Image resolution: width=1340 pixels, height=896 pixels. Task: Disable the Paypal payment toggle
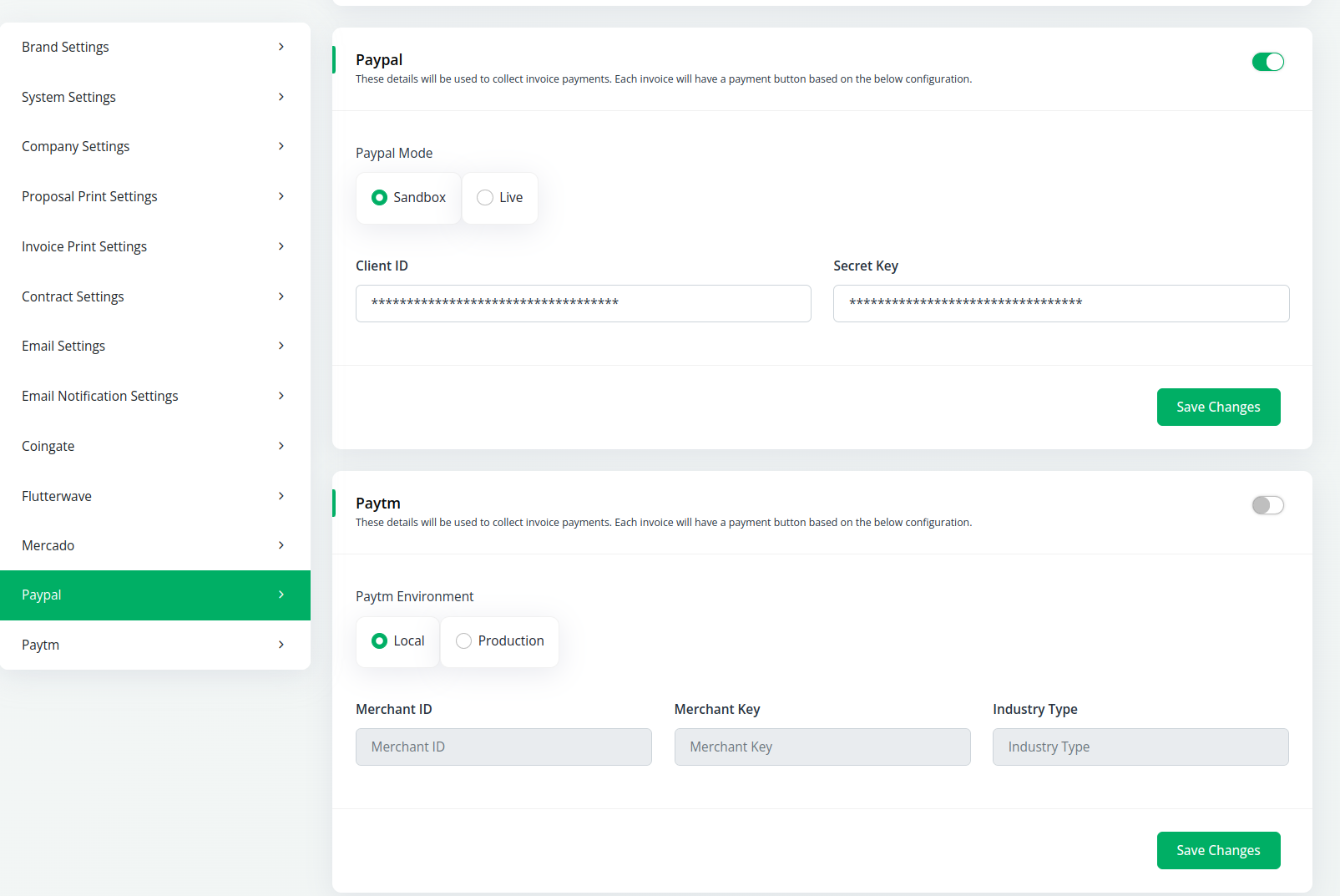[1267, 62]
